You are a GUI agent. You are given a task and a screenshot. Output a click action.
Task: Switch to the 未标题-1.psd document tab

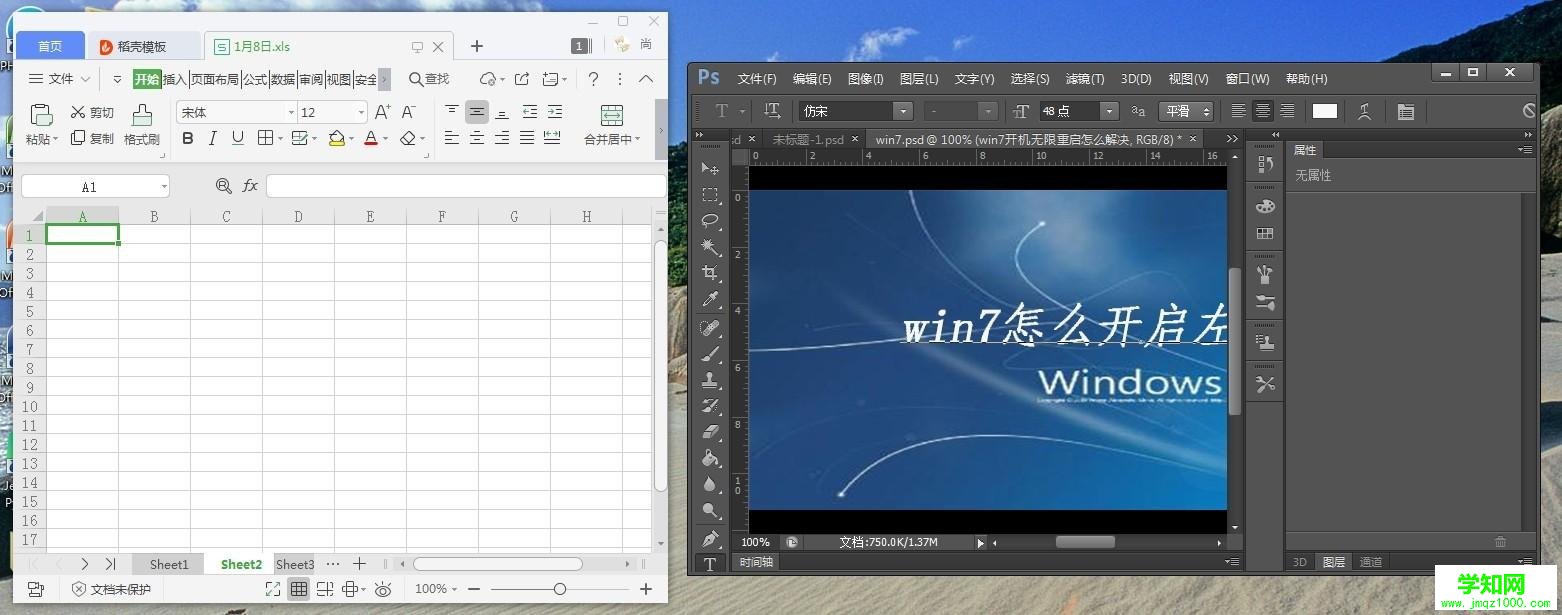click(808, 139)
